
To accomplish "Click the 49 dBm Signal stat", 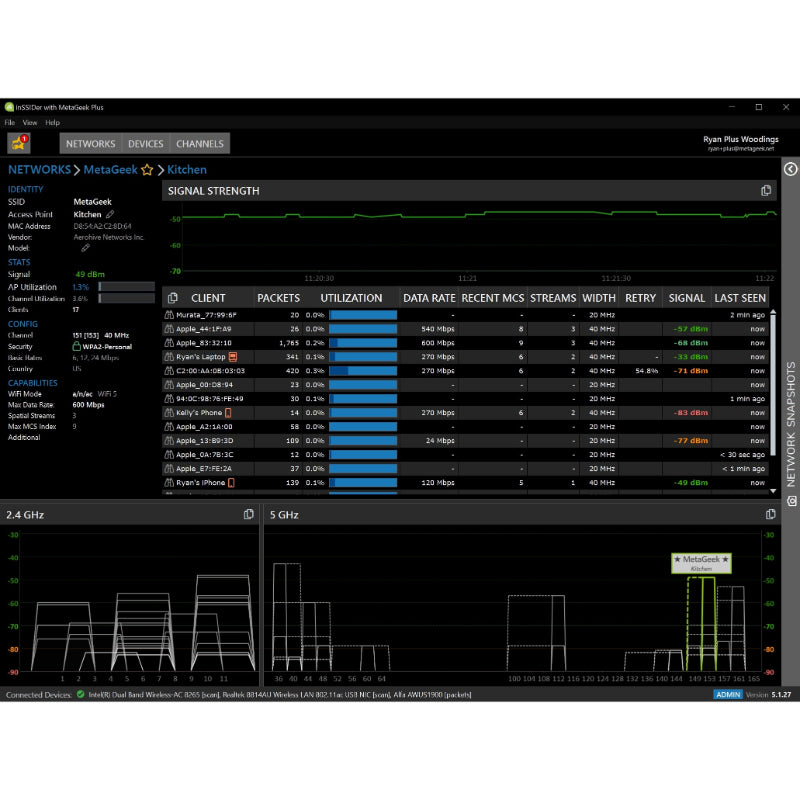I will tap(90, 274).
